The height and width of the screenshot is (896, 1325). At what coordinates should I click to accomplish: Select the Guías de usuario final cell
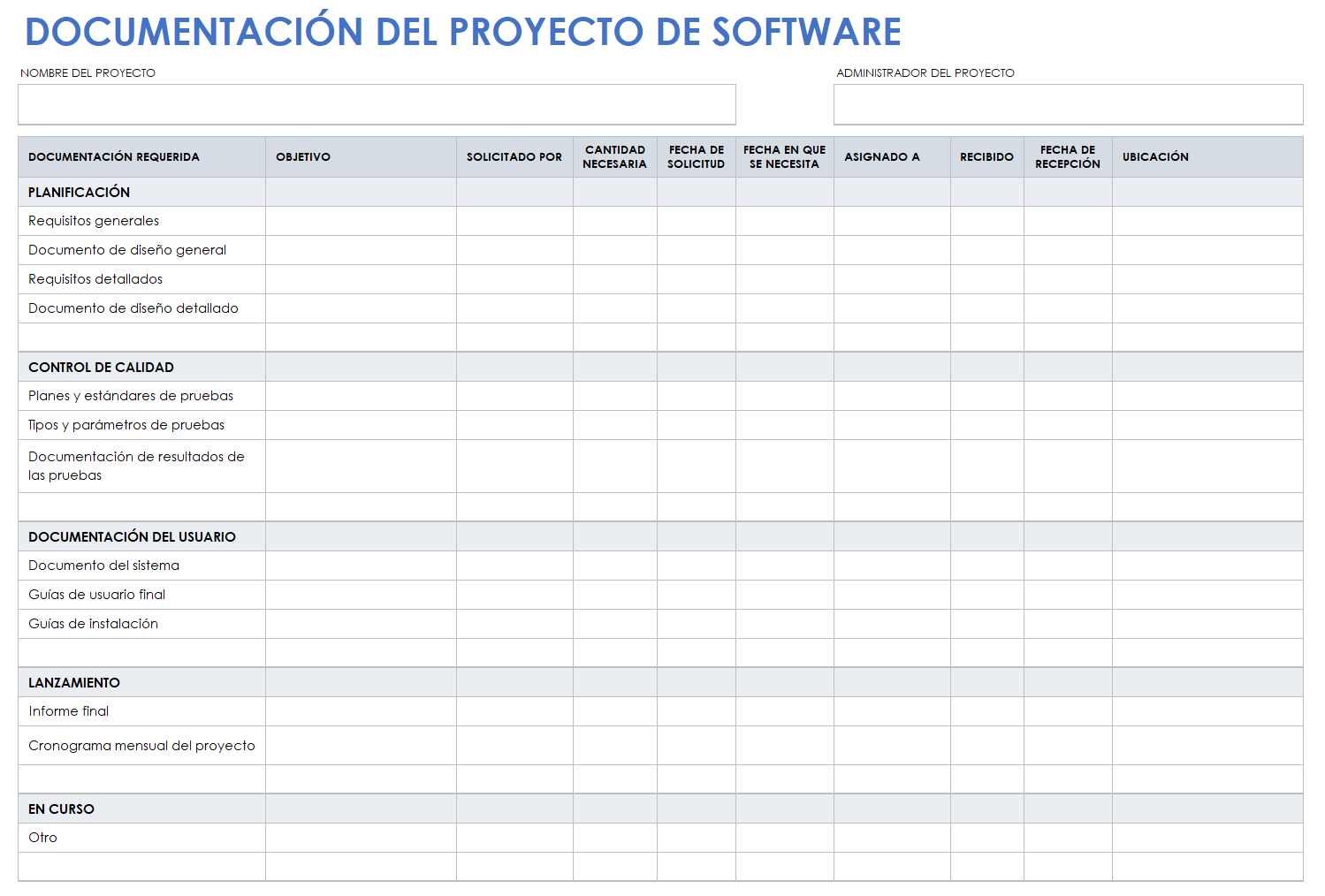pos(141,595)
